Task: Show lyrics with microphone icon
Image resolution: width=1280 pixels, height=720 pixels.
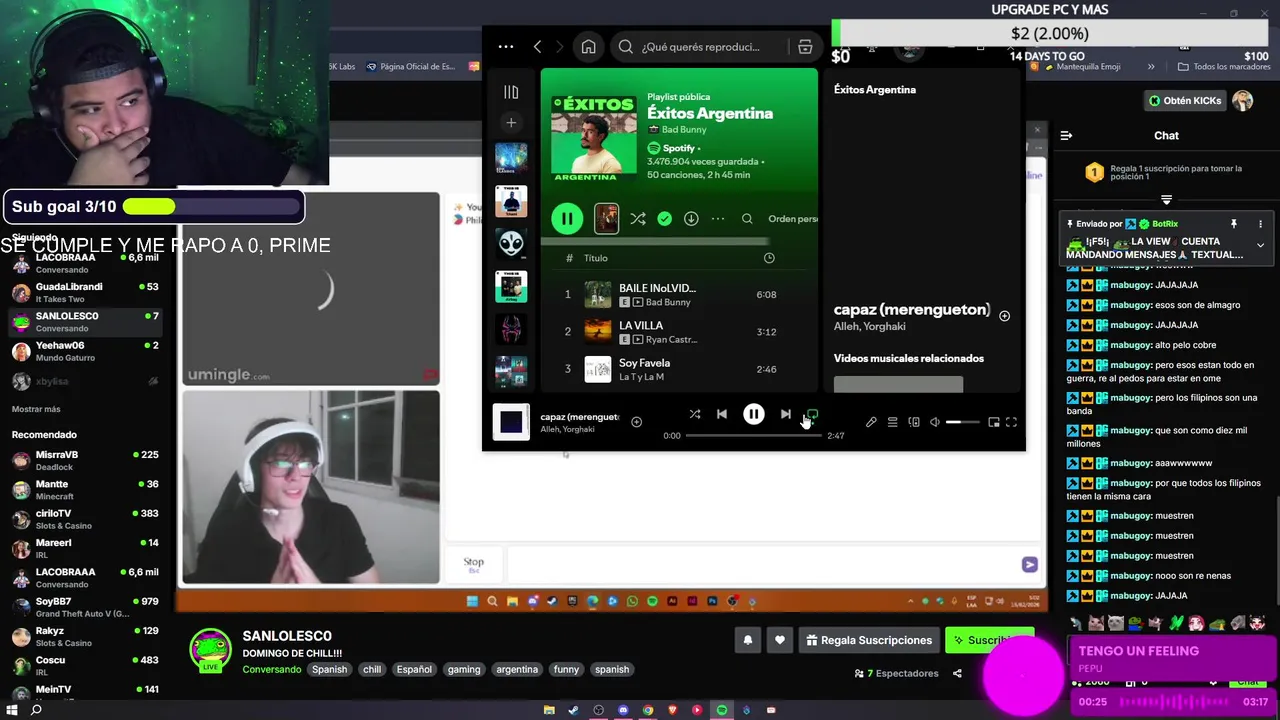Action: click(871, 423)
